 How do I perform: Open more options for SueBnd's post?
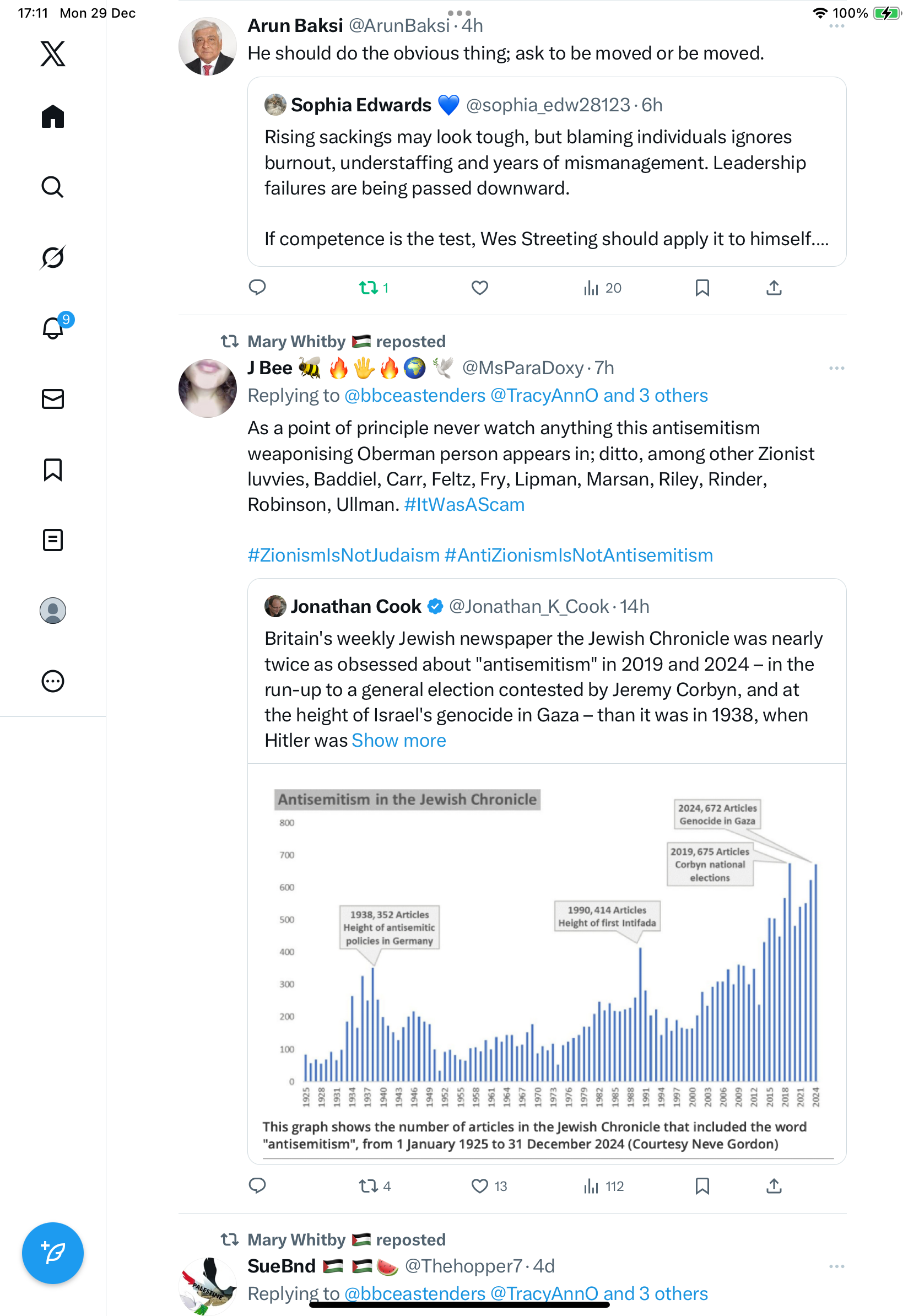[x=836, y=1266]
